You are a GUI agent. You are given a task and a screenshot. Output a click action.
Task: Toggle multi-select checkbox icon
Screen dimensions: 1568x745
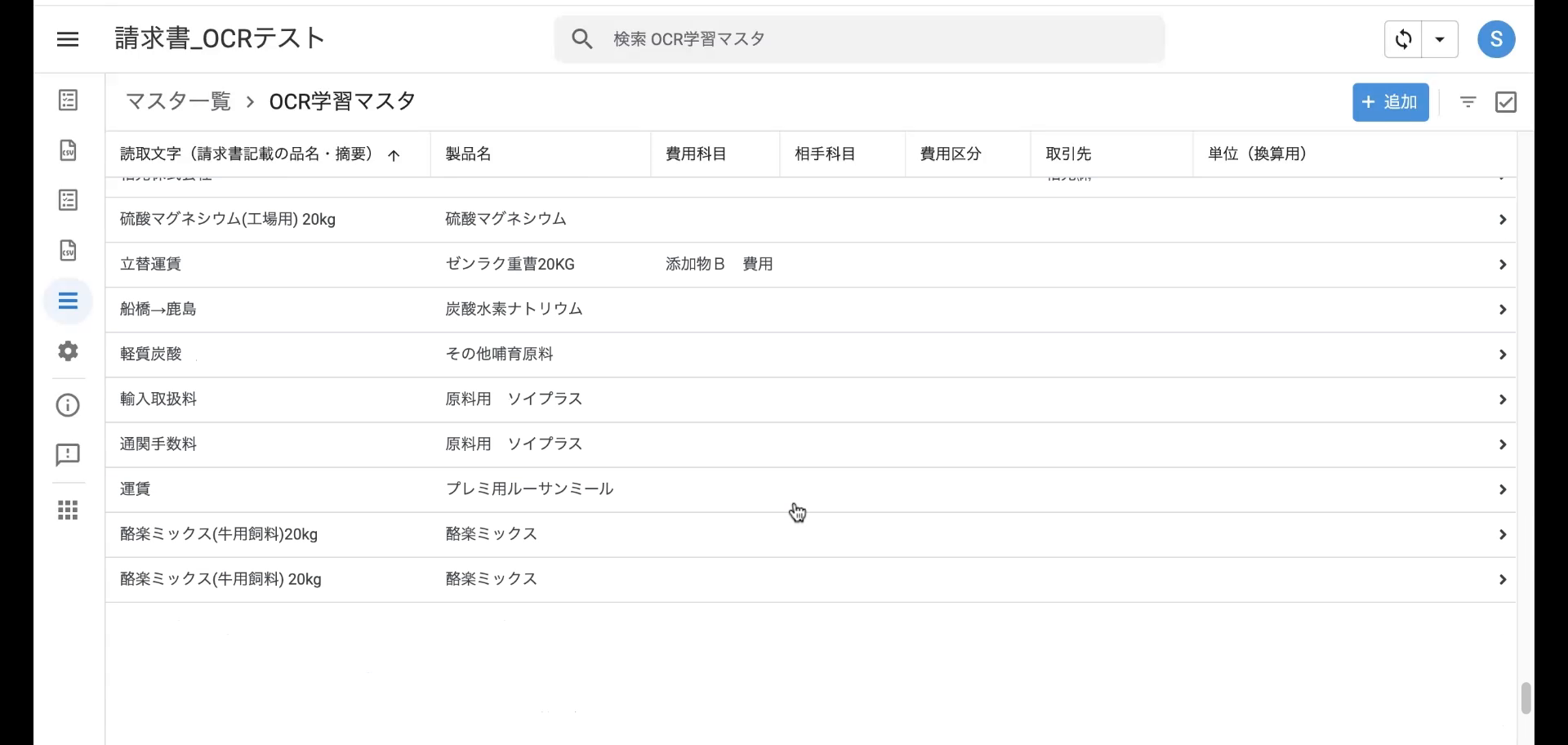pos(1505,102)
